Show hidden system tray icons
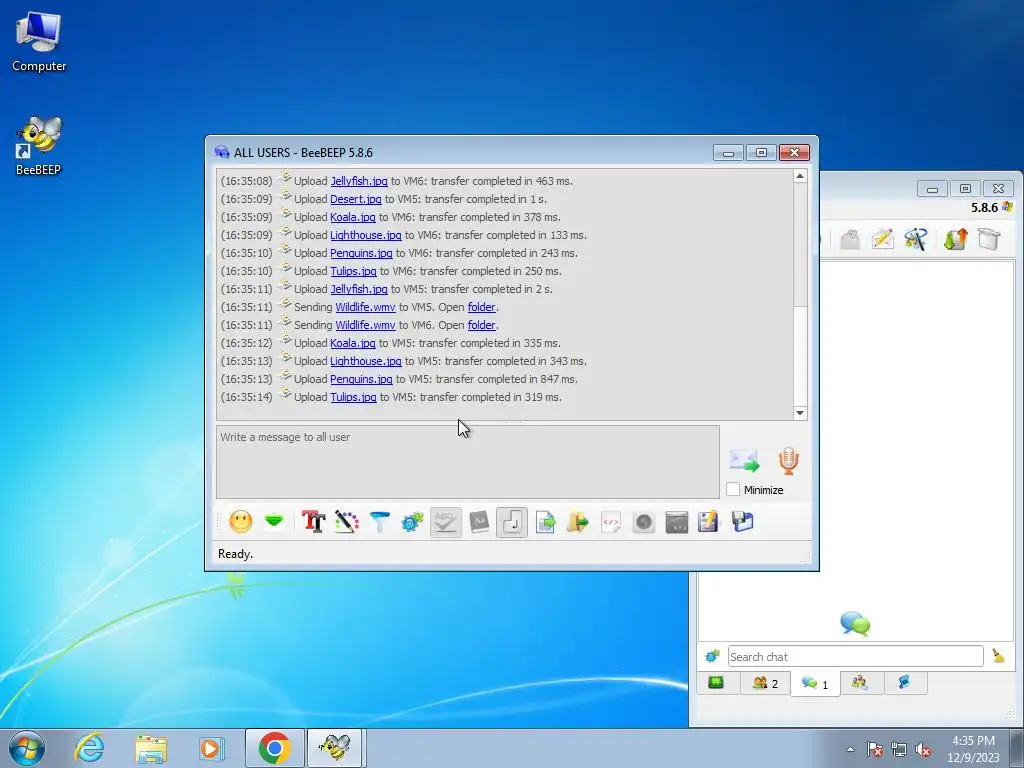Image resolution: width=1024 pixels, height=768 pixels. (x=850, y=749)
